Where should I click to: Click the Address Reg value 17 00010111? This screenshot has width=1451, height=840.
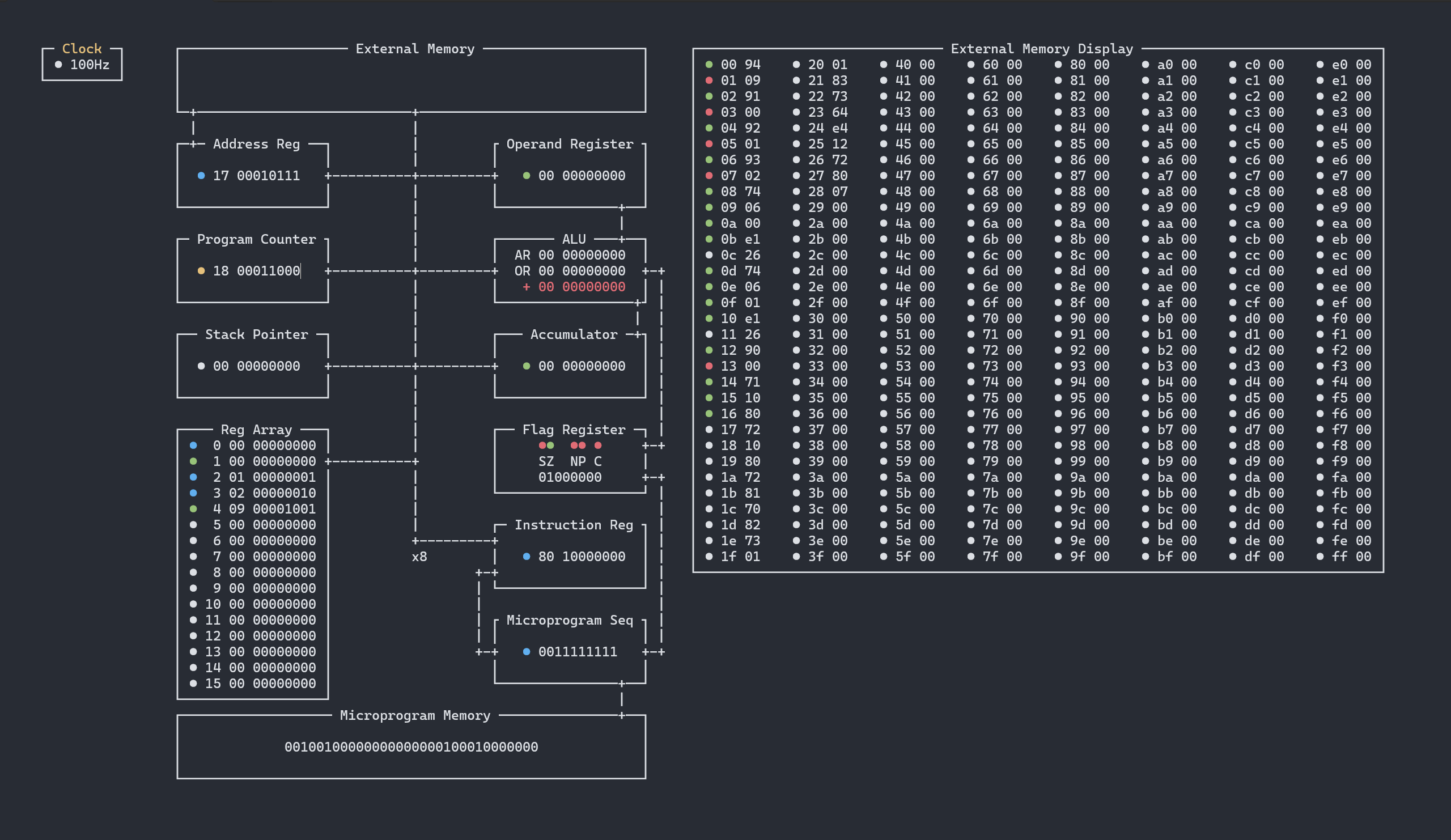click(257, 176)
